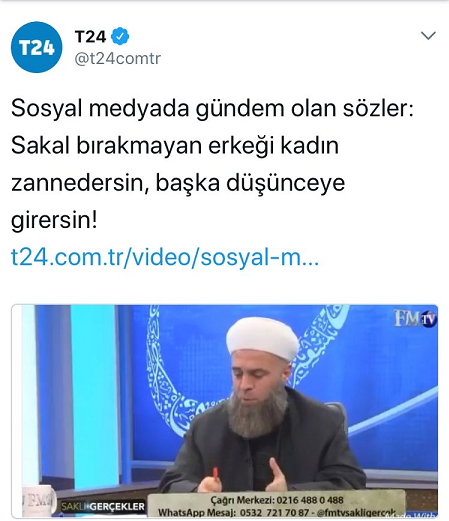Click the 'zannedersin, başka düşünceye' tweet line
Image resolution: width=449 pixels, height=521 pixels.
[178, 183]
